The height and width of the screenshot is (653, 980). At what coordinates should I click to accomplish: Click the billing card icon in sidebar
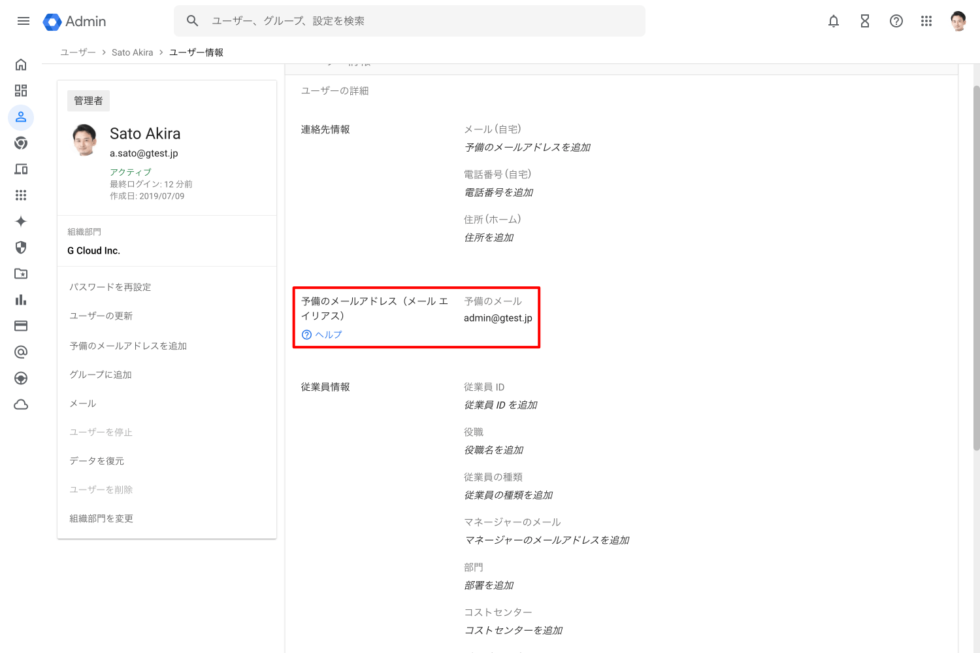(20, 325)
